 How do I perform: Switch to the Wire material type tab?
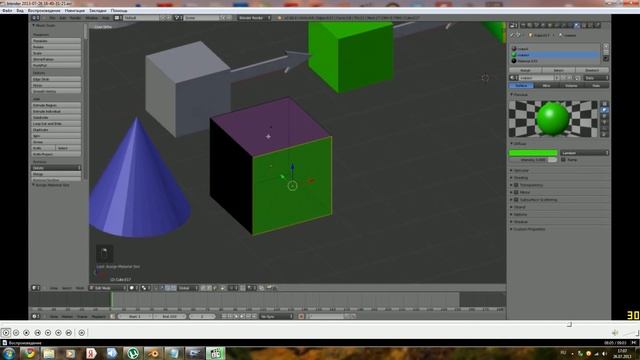(x=546, y=86)
